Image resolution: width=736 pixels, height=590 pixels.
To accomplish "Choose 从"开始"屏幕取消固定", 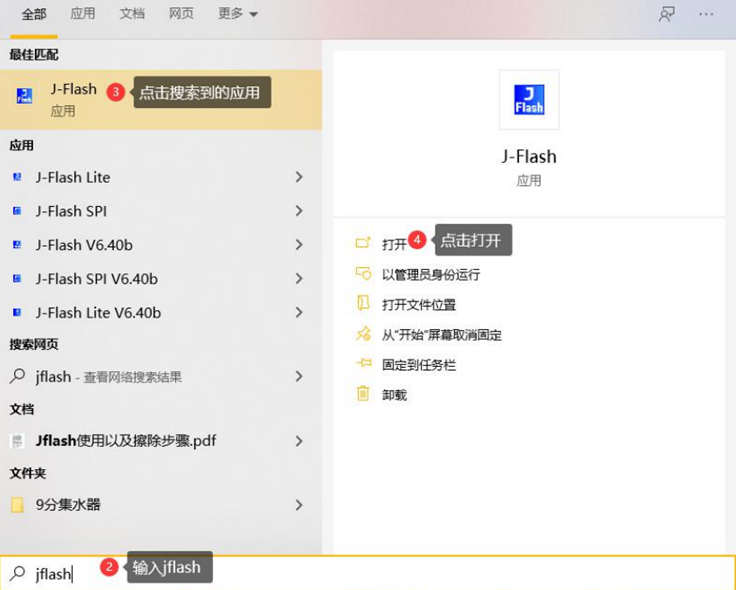I will point(442,335).
